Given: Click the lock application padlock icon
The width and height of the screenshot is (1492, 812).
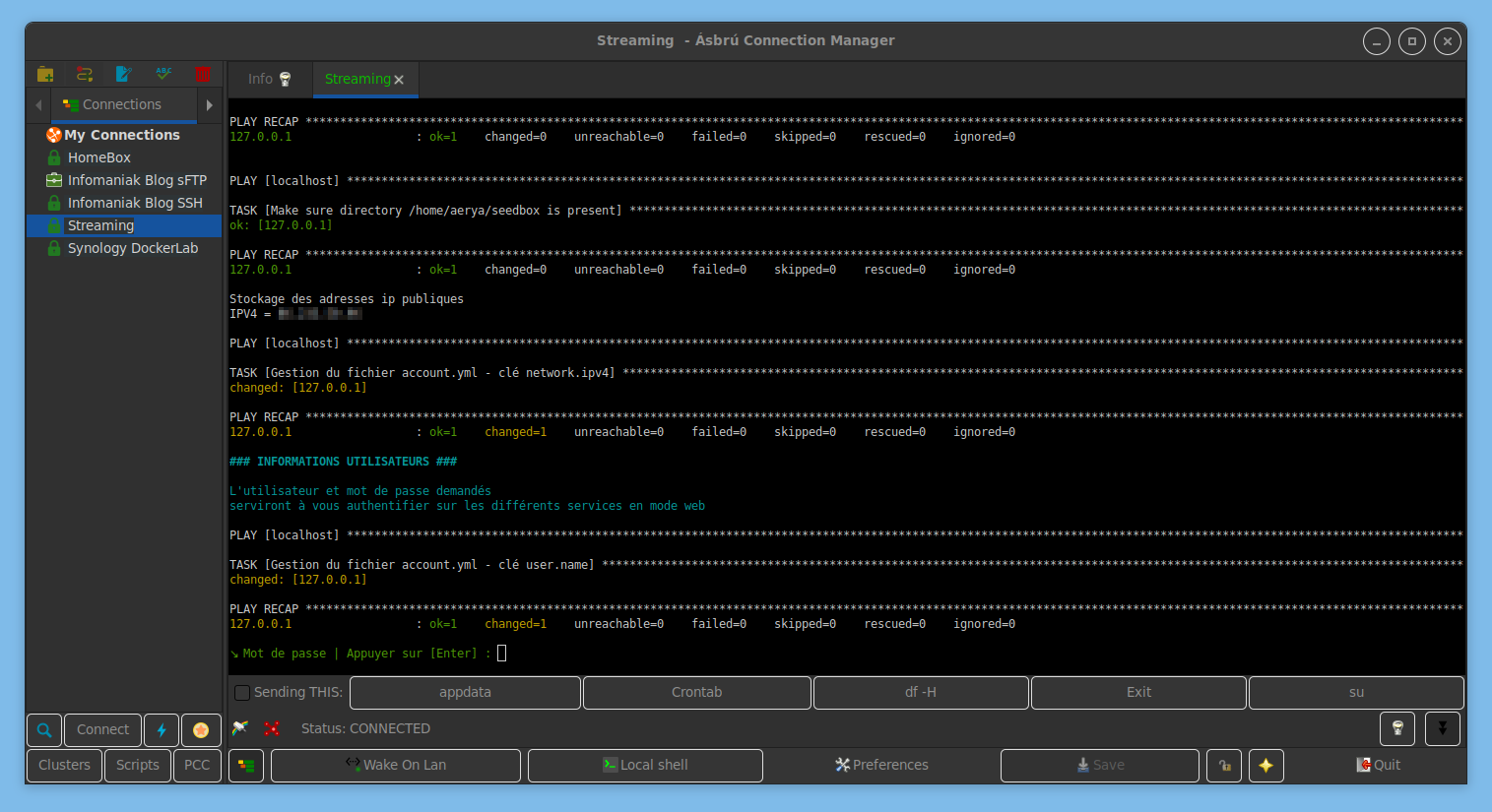Looking at the screenshot, I should (1224, 766).
